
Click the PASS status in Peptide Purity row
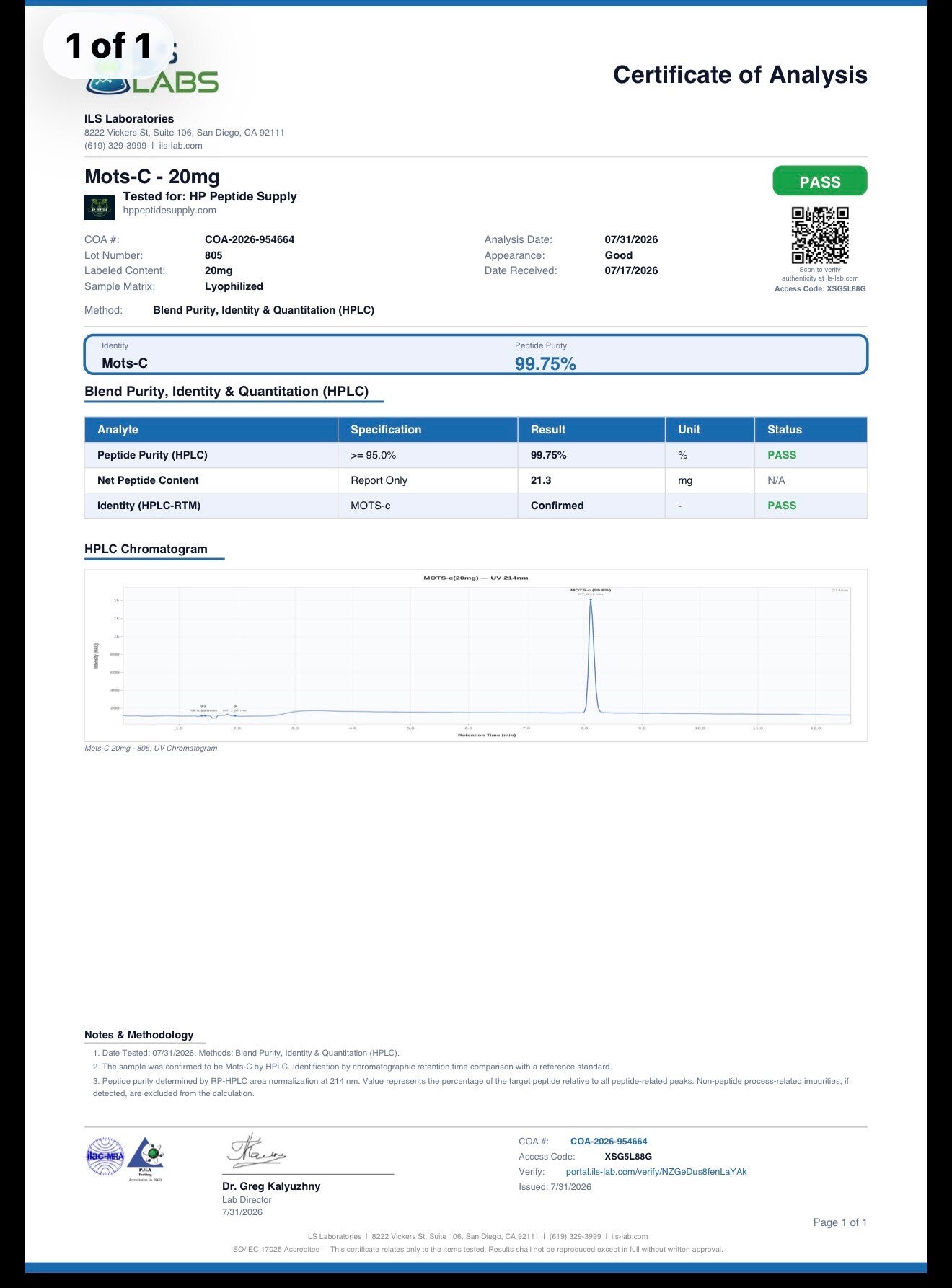(x=782, y=455)
